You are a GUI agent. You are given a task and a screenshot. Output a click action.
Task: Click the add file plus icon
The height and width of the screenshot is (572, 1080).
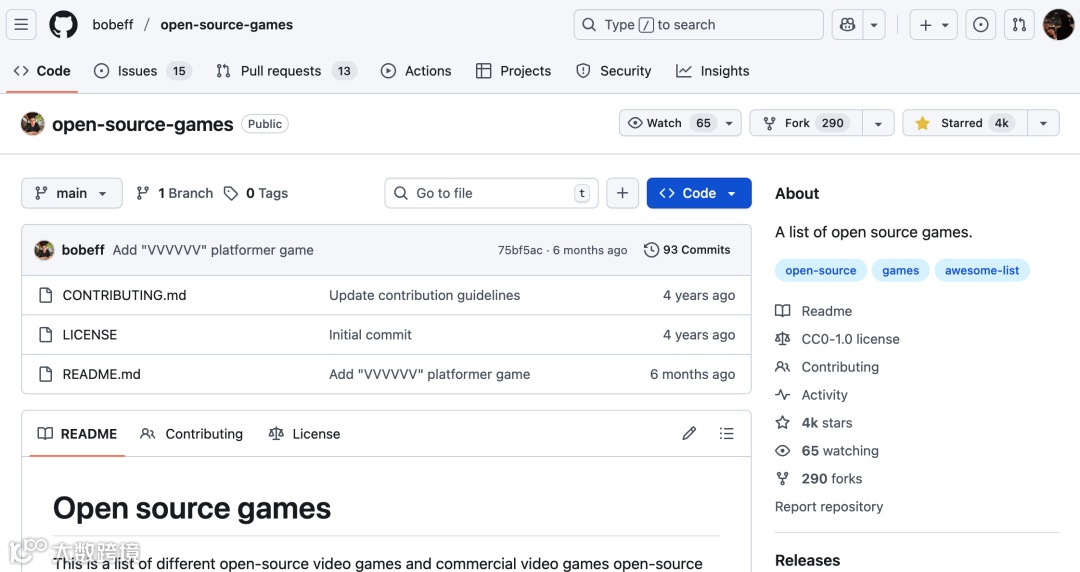point(622,193)
